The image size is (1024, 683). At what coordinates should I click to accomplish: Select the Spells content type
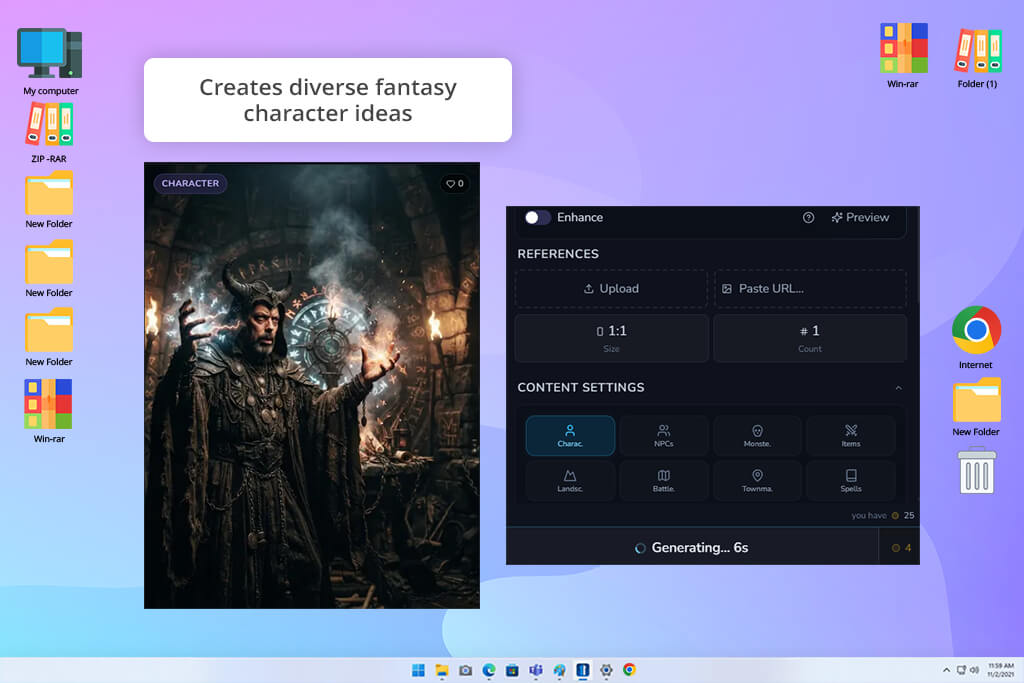point(851,481)
